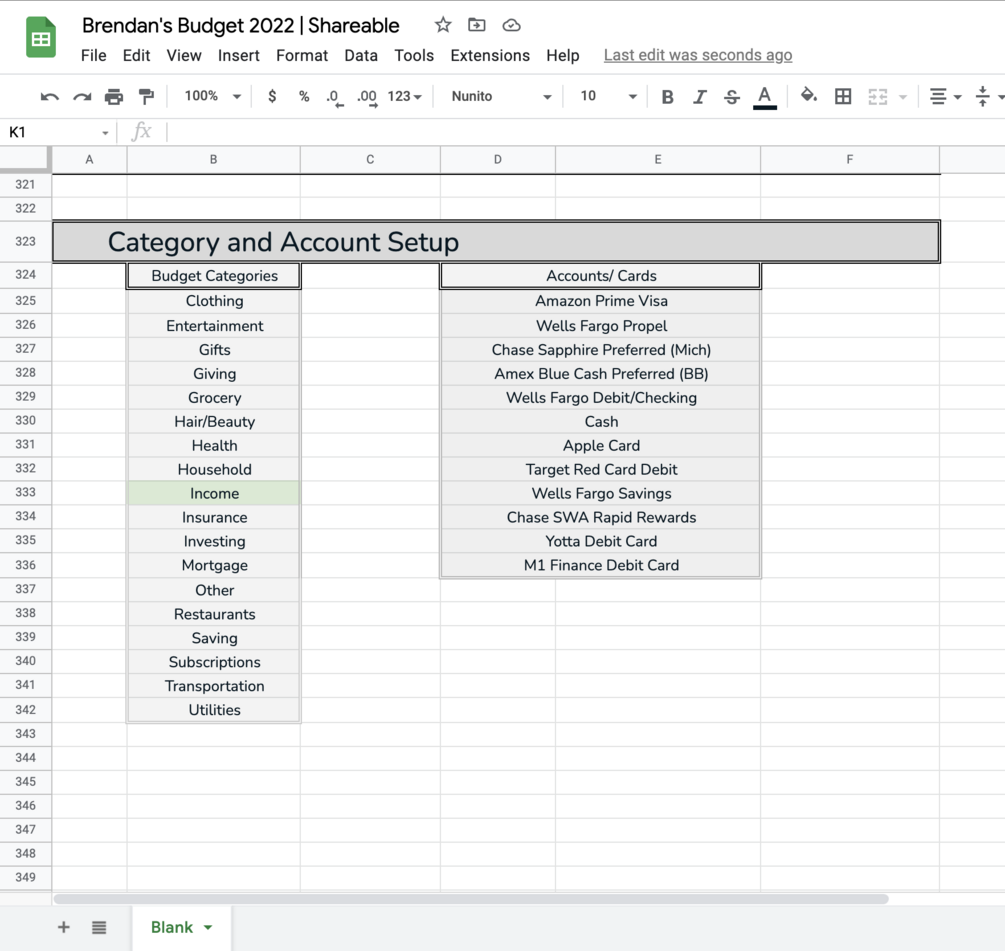This screenshot has width=1005, height=951.
Task: Toggle strikethrough formatting
Action: tap(731, 97)
